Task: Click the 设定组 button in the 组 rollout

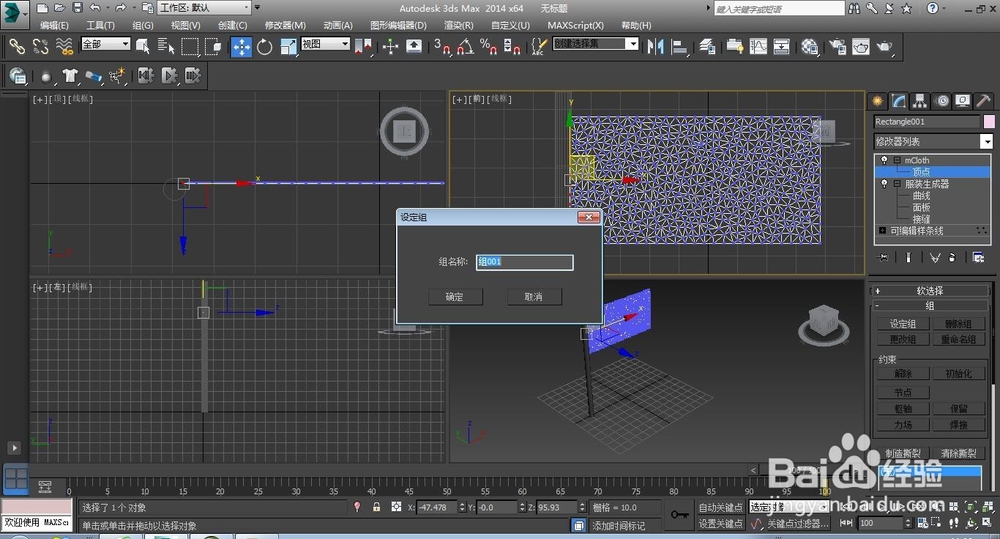Action: click(903, 323)
